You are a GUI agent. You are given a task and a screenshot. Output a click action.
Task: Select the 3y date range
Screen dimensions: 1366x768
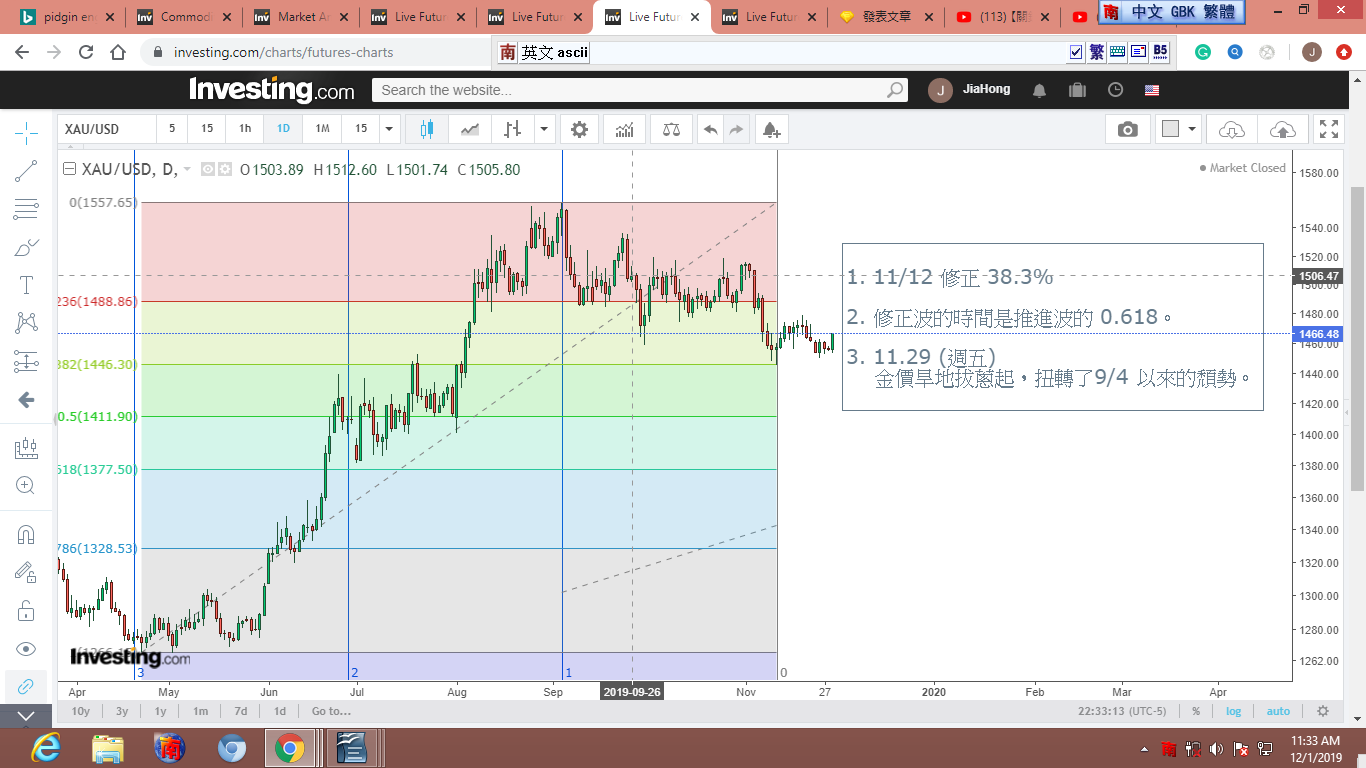click(x=121, y=711)
